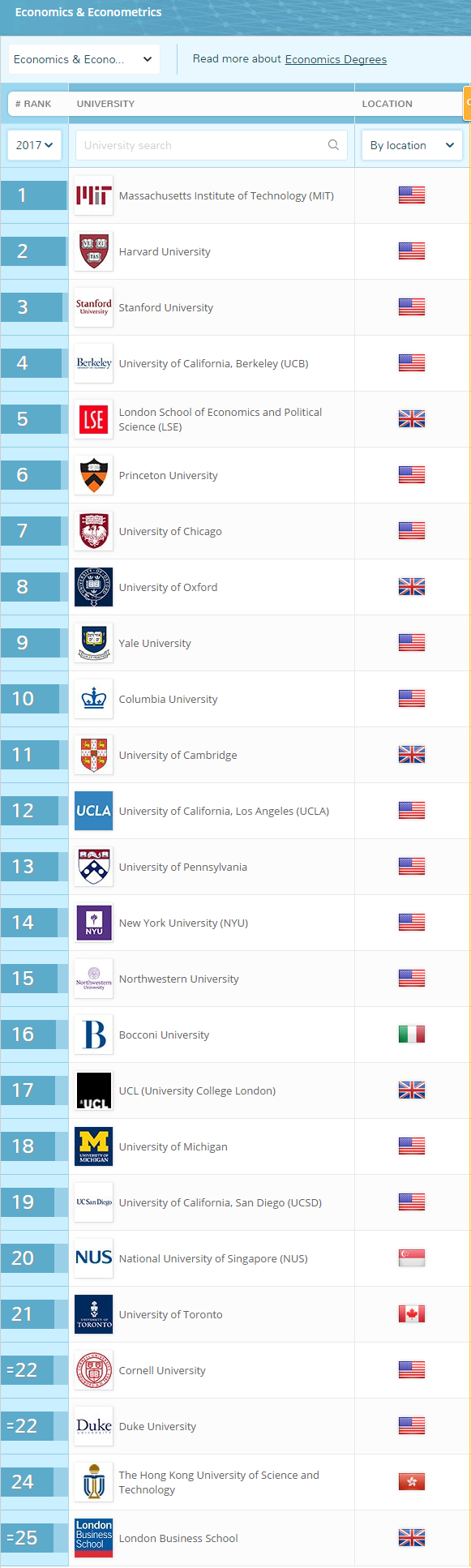The image size is (471, 1568).
Task: Click the search magnifier icon
Action: click(x=333, y=145)
